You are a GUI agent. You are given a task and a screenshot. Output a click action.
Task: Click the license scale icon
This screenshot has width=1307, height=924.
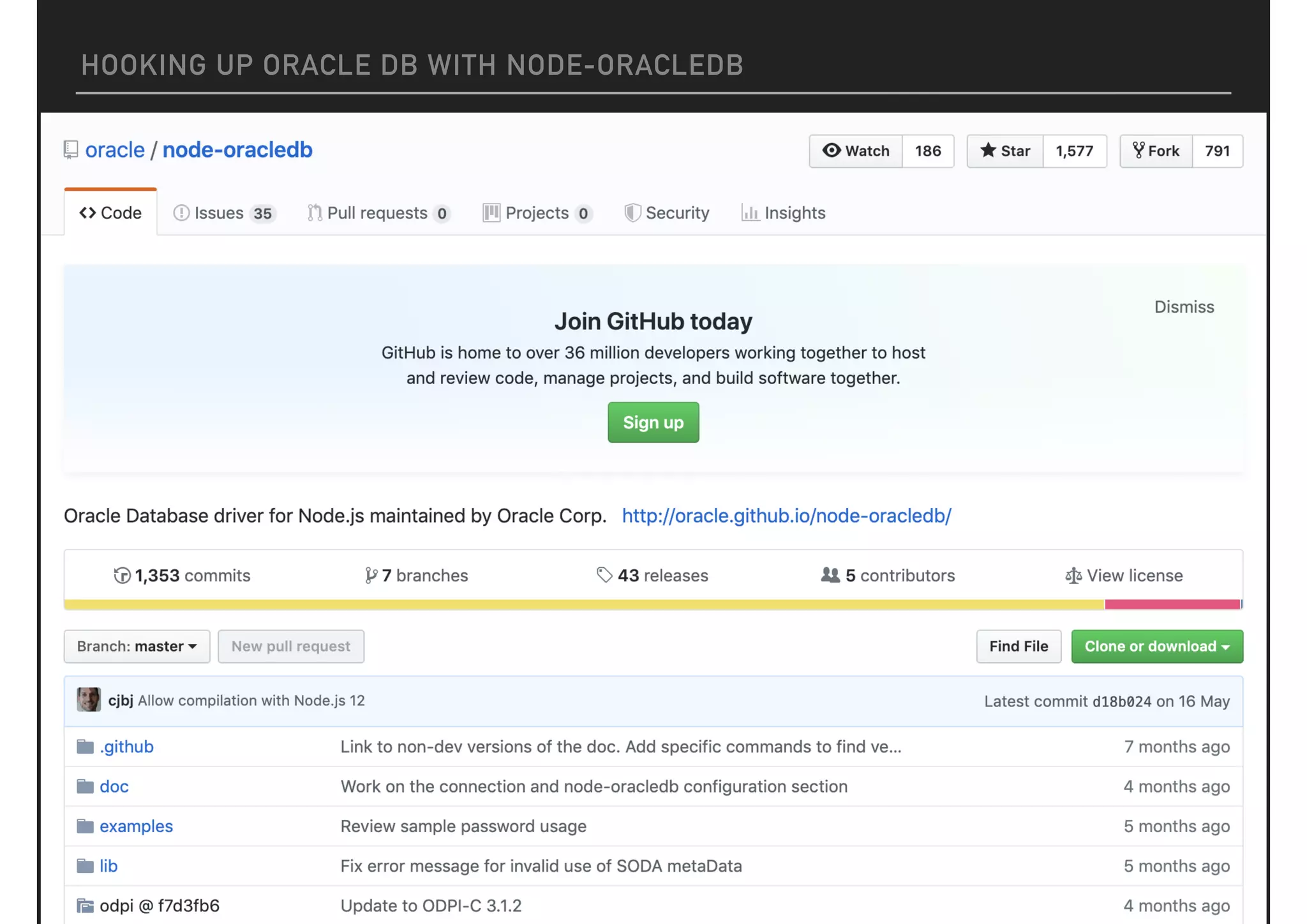[x=1073, y=576]
